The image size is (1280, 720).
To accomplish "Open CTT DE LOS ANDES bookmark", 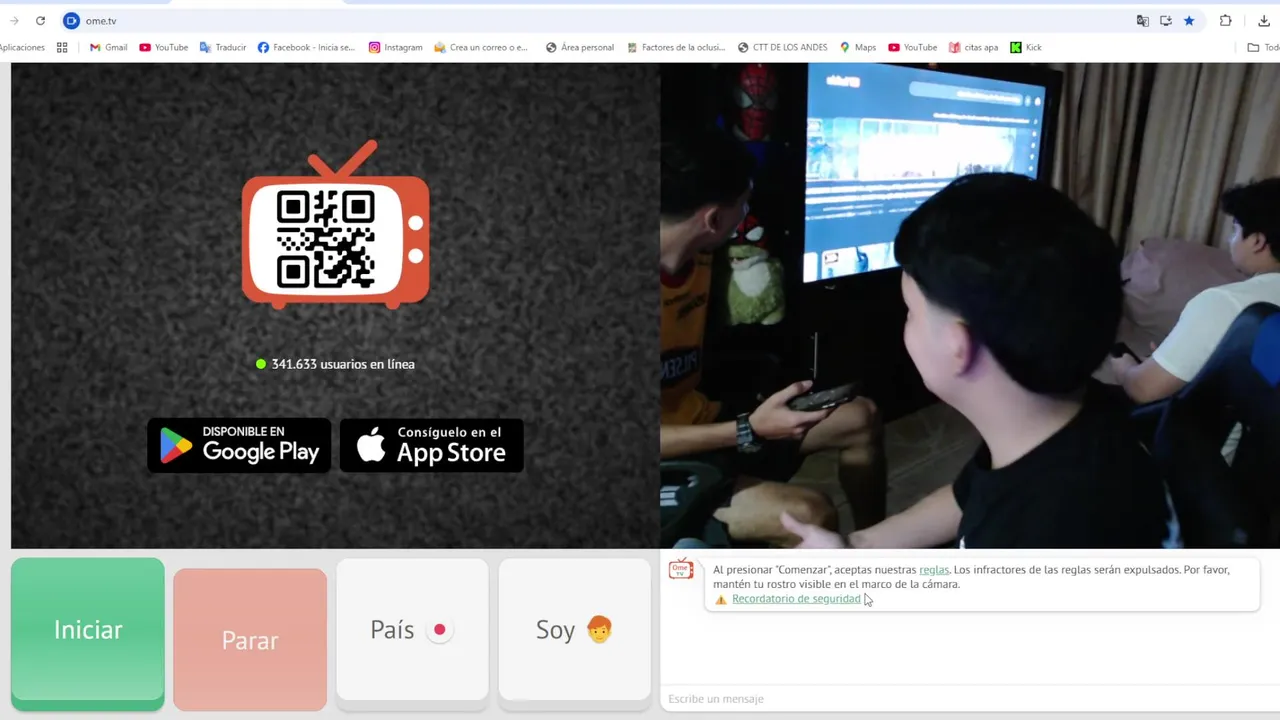I will tap(783, 47).
